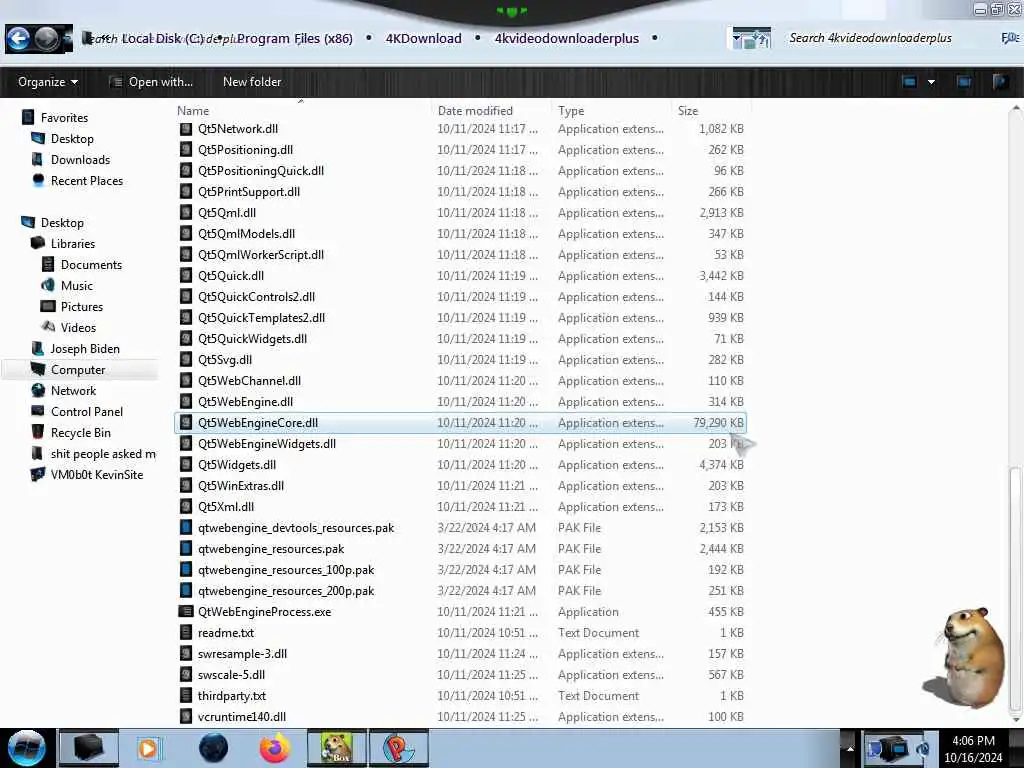Select thirdparty.txt file icon
Image resolution: width=1024 pixels, height=768 pixels.
tap(186, 696)
